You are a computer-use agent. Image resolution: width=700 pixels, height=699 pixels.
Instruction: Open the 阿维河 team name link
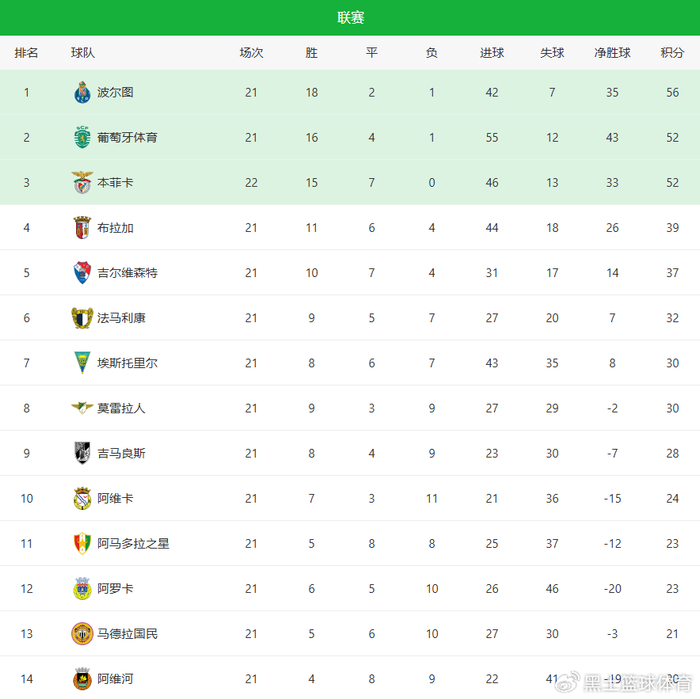coord(115,678)
